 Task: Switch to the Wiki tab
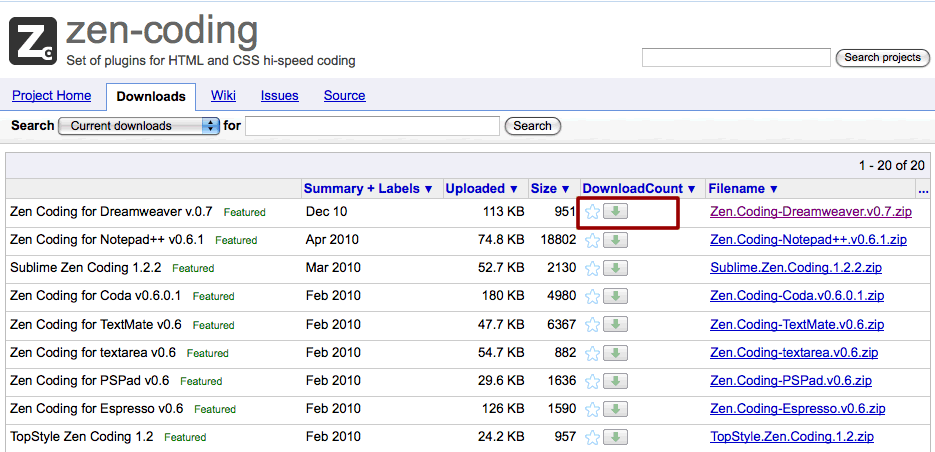pyautogui.click(x=223, y=95)
